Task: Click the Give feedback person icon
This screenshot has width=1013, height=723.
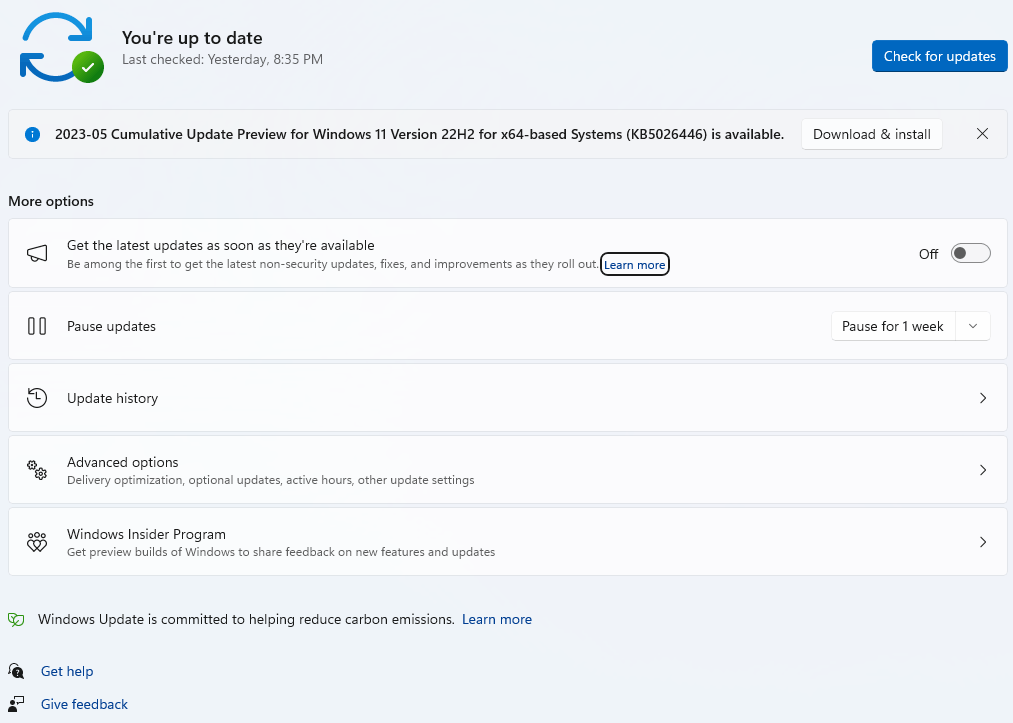Action: tap(16, 704)
